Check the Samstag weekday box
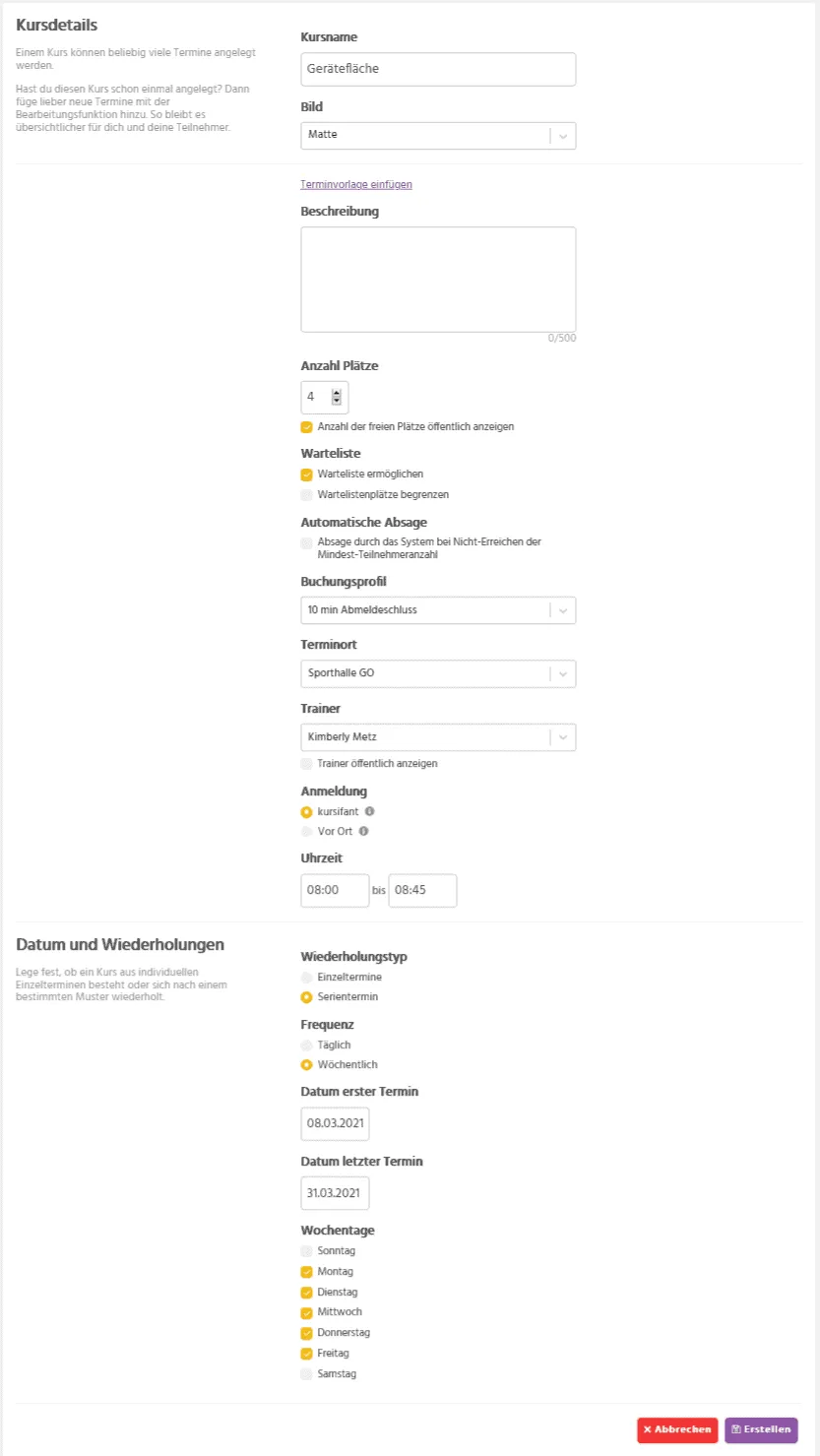This screenshot has width=820, height=1456. (307, 1374)
